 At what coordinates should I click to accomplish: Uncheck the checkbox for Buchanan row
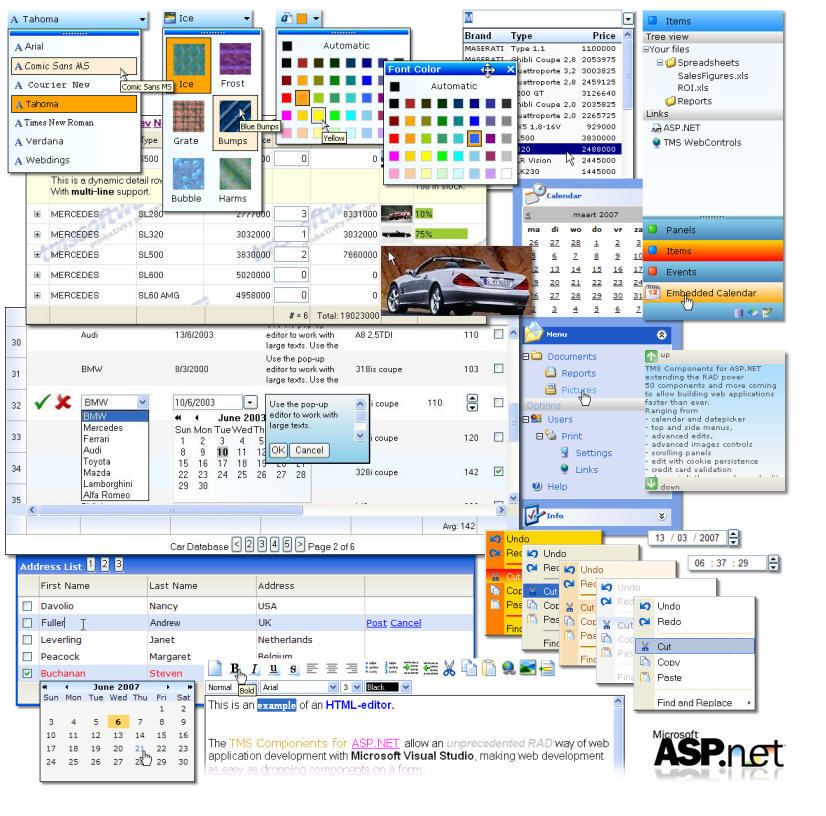[x=27, y=673]
